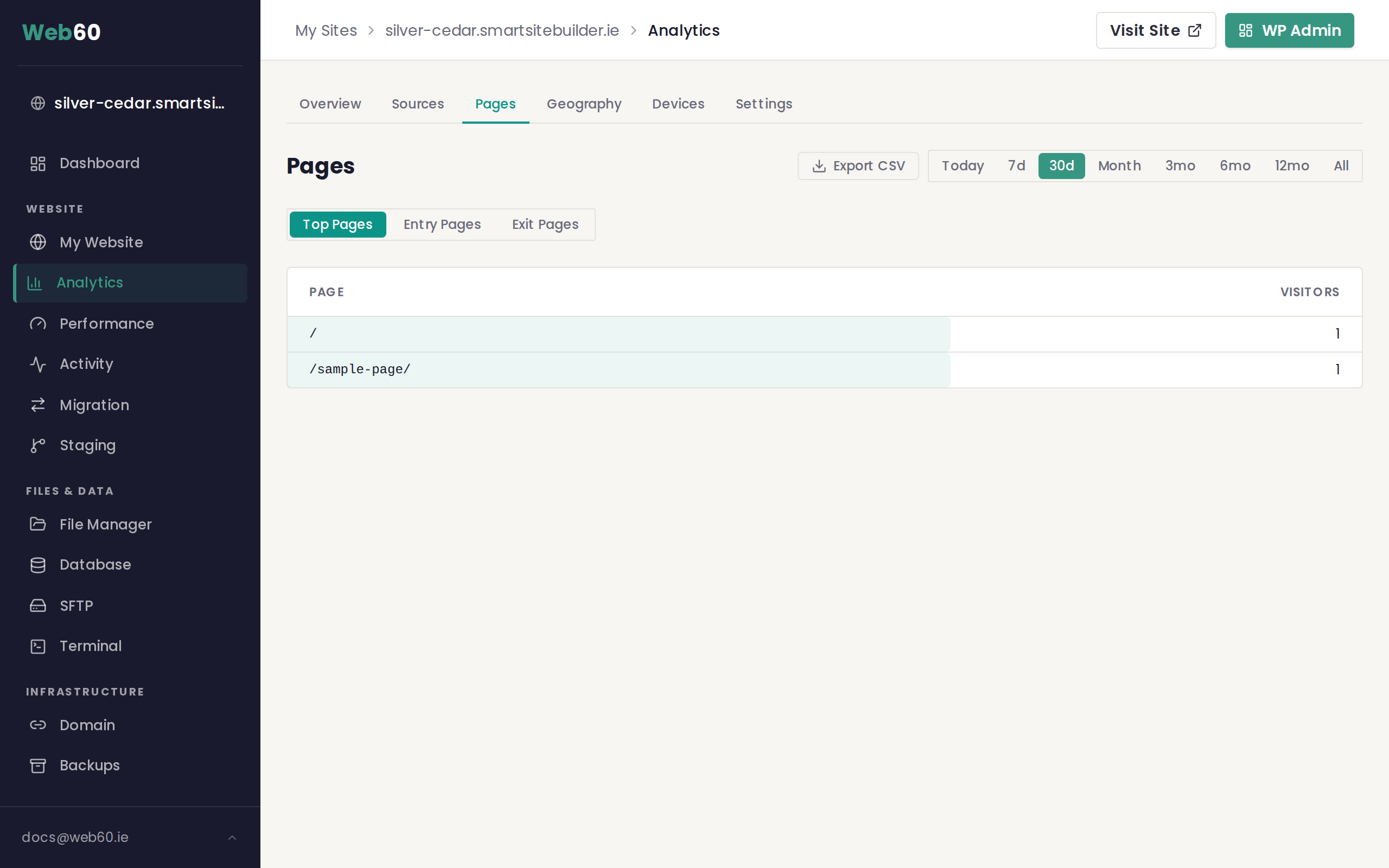Image resolution: width=1389 pixels, height=868 pixels.
Task: Select the 12mo time range
Action: coord(1291,166)
